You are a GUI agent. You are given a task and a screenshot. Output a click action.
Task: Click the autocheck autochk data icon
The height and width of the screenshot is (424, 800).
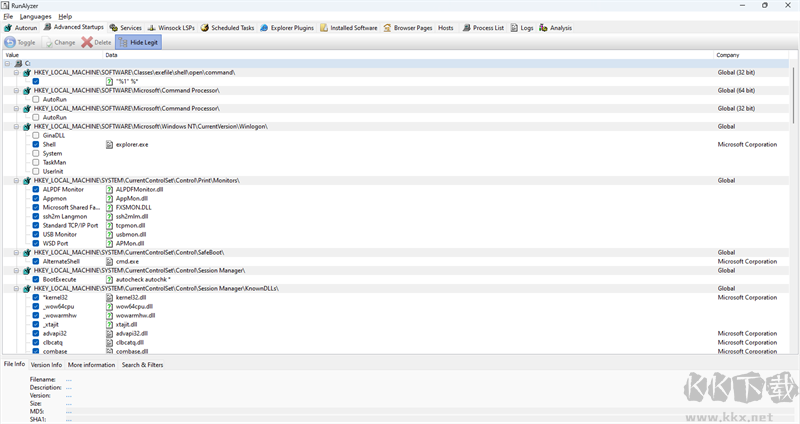coord(109,280)
